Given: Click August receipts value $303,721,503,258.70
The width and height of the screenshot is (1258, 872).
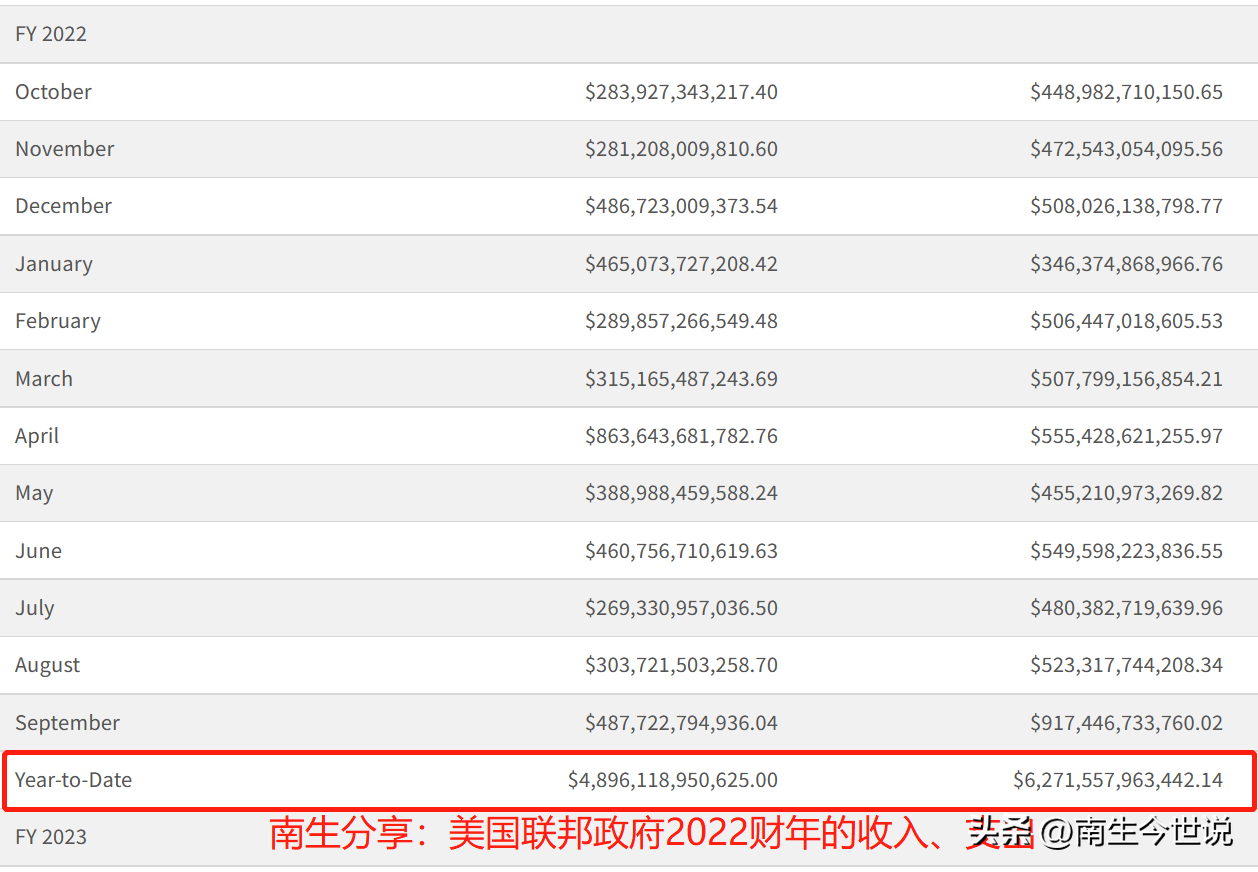Looking at the screenshot, I should point(681,665).
